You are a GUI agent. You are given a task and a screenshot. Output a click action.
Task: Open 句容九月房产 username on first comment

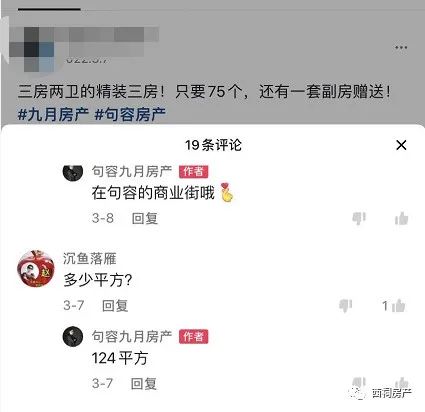[132, 171]
